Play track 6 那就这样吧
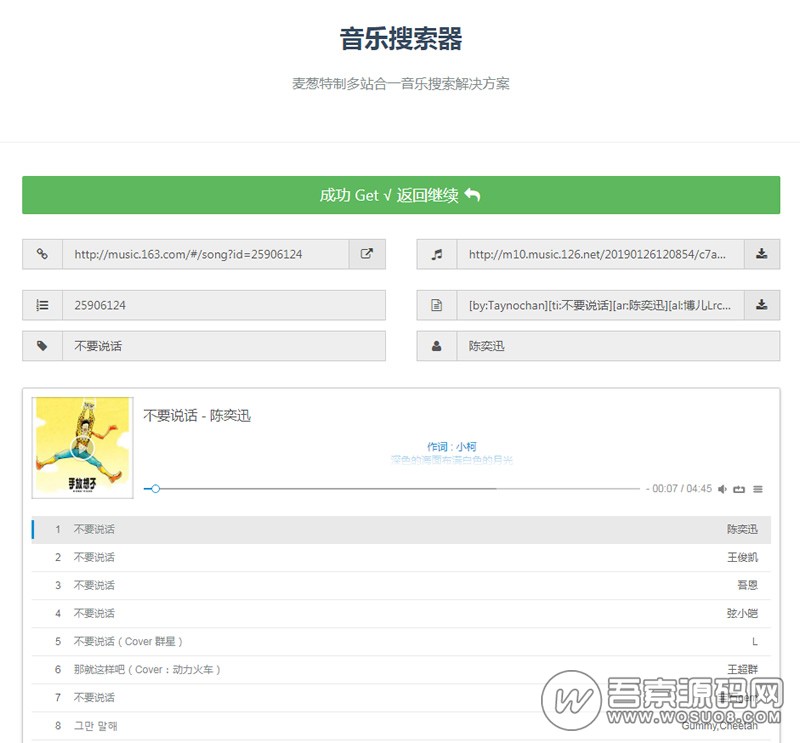The height and width of the screenshot is (743, 800). pyautogui.click(x=400, y=669)
